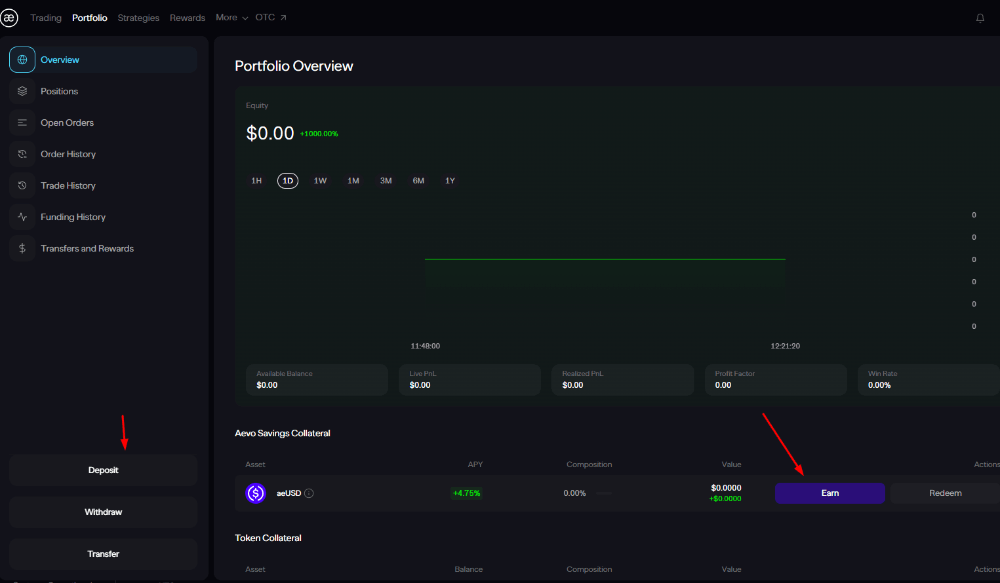The height and width of the screenshot is (583, 1000).
Task: Click the Portfolio Overview heading
Action: click(x=294, y=66)
